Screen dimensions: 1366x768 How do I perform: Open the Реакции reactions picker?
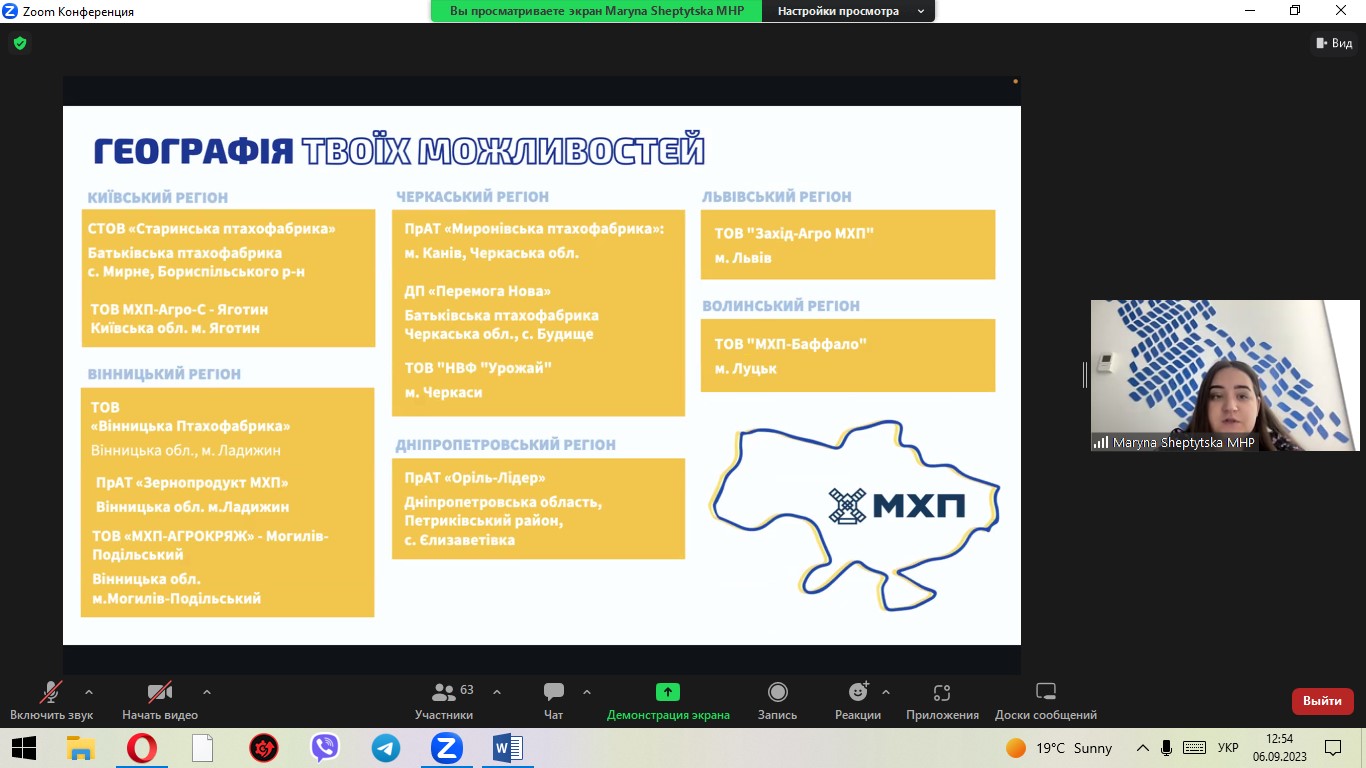[858, 700]
